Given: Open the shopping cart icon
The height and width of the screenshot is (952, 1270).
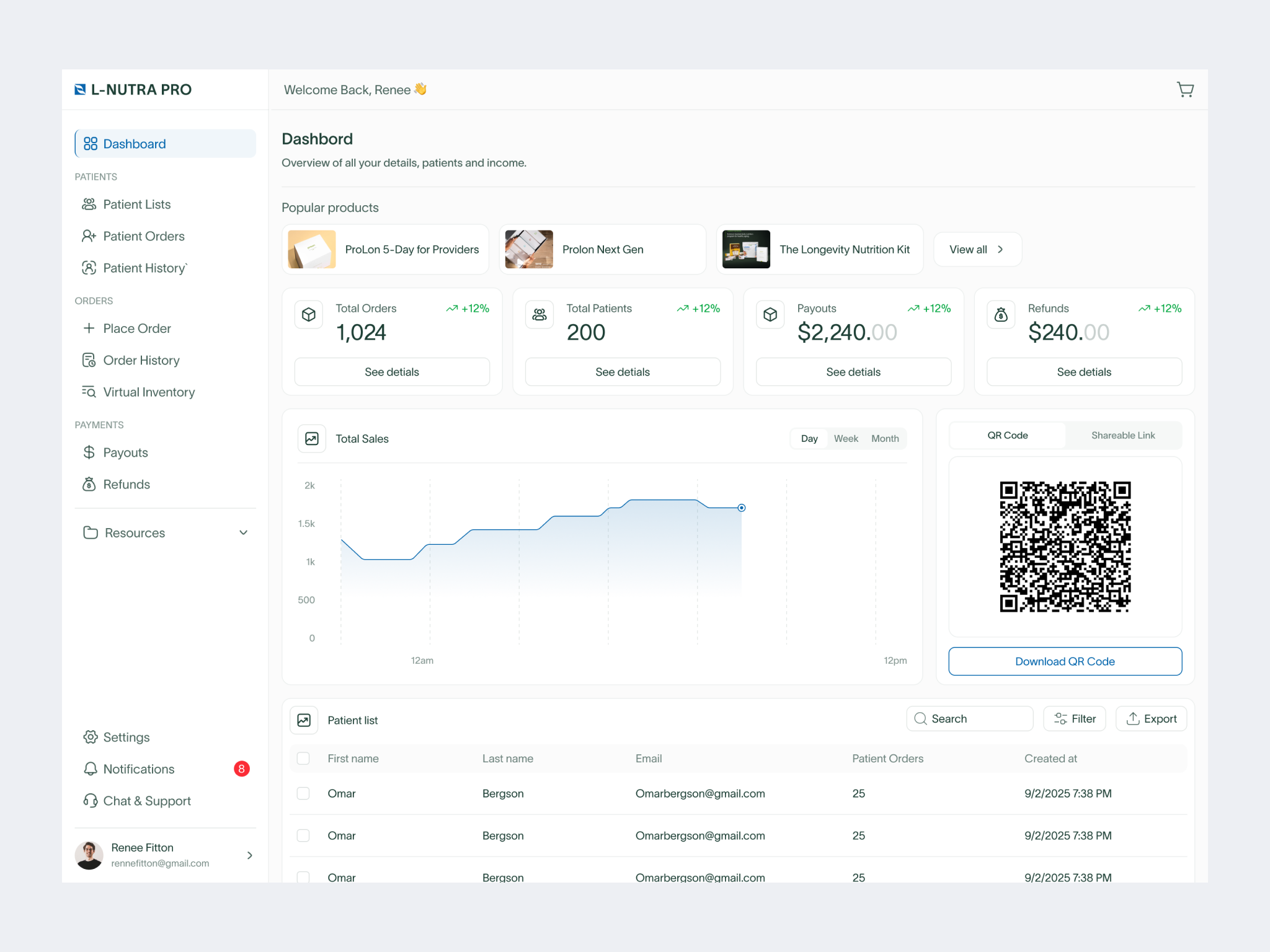Looking at the screenshot, I should [1185, 89].
